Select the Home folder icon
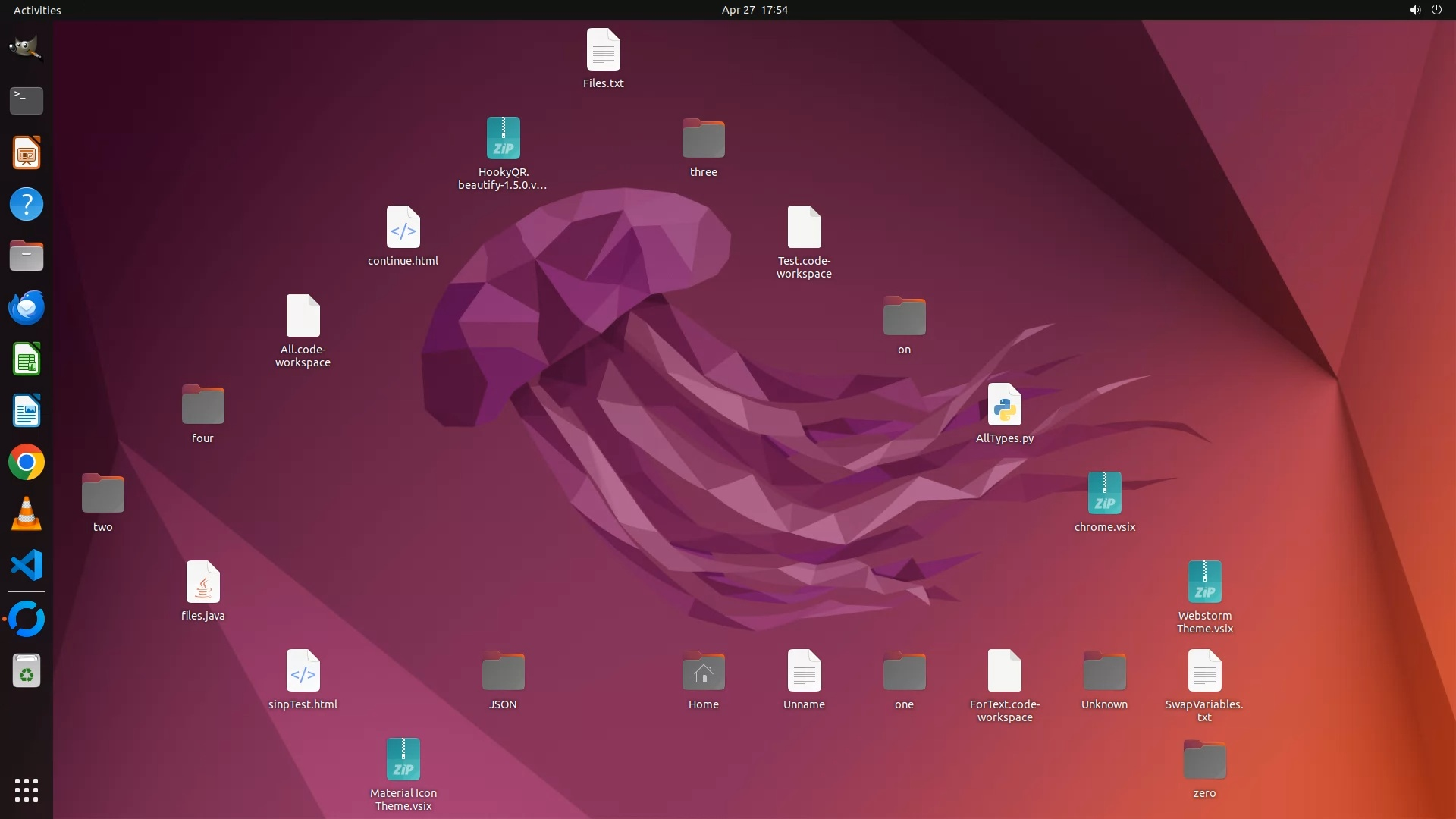The height and width of the screenshot is (819, 1456). click(703, 672)
